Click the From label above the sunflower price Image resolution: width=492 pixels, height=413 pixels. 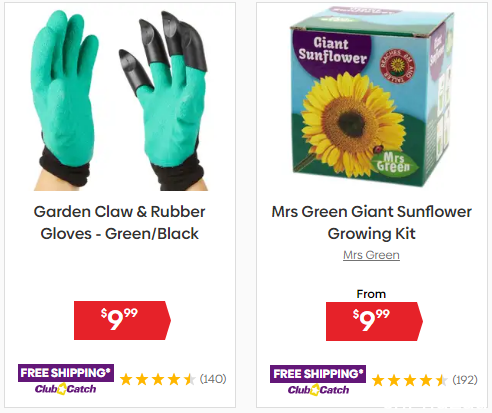[x=371, y=294]
